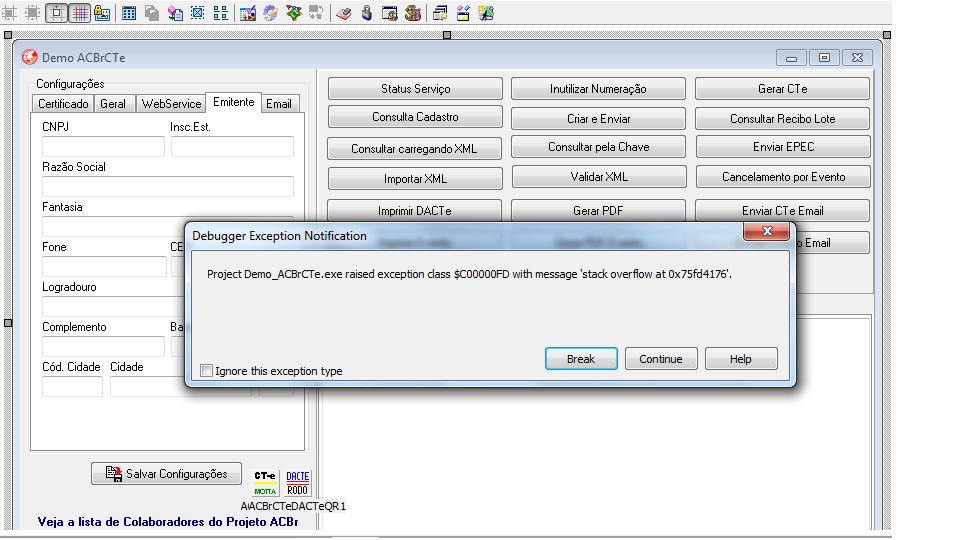Open the Email configuration tab
The height and width of the screenshot is (540, 960).
[279, 104]
